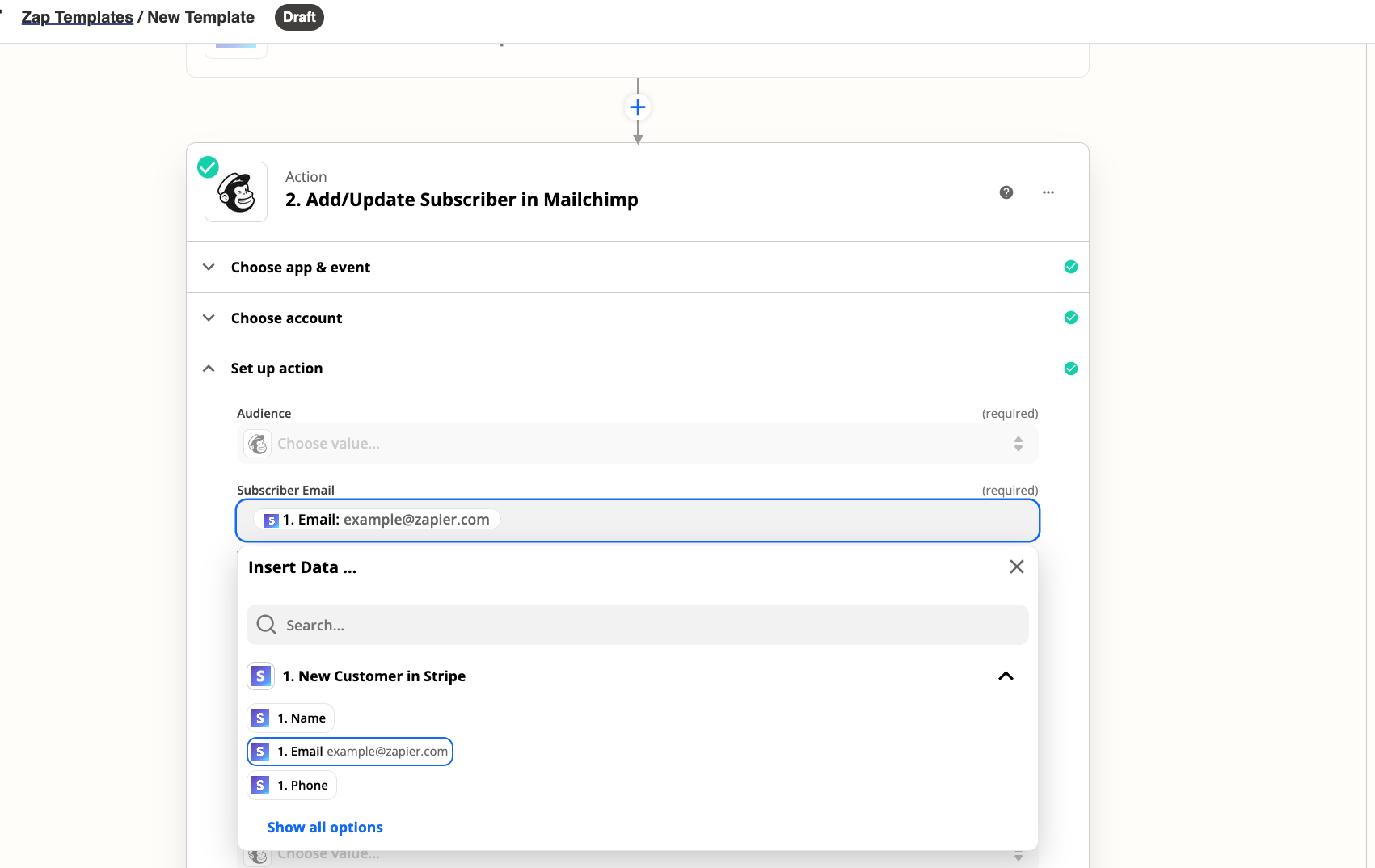This screenshot has width=1375, height=868.
Task: Expand the Choose account section
Action: pyautogui.click(x=209, y=318)
